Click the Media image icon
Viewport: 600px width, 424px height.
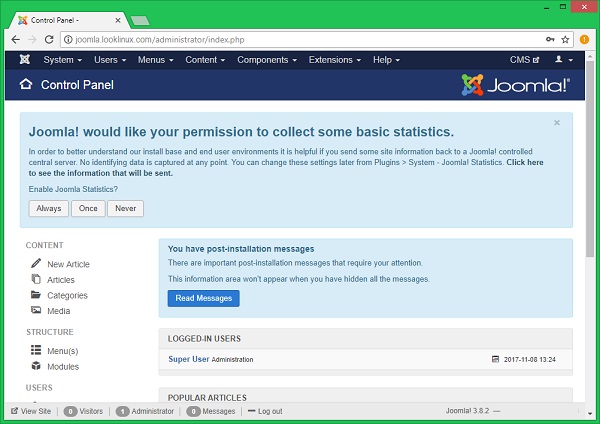(36, 310)
